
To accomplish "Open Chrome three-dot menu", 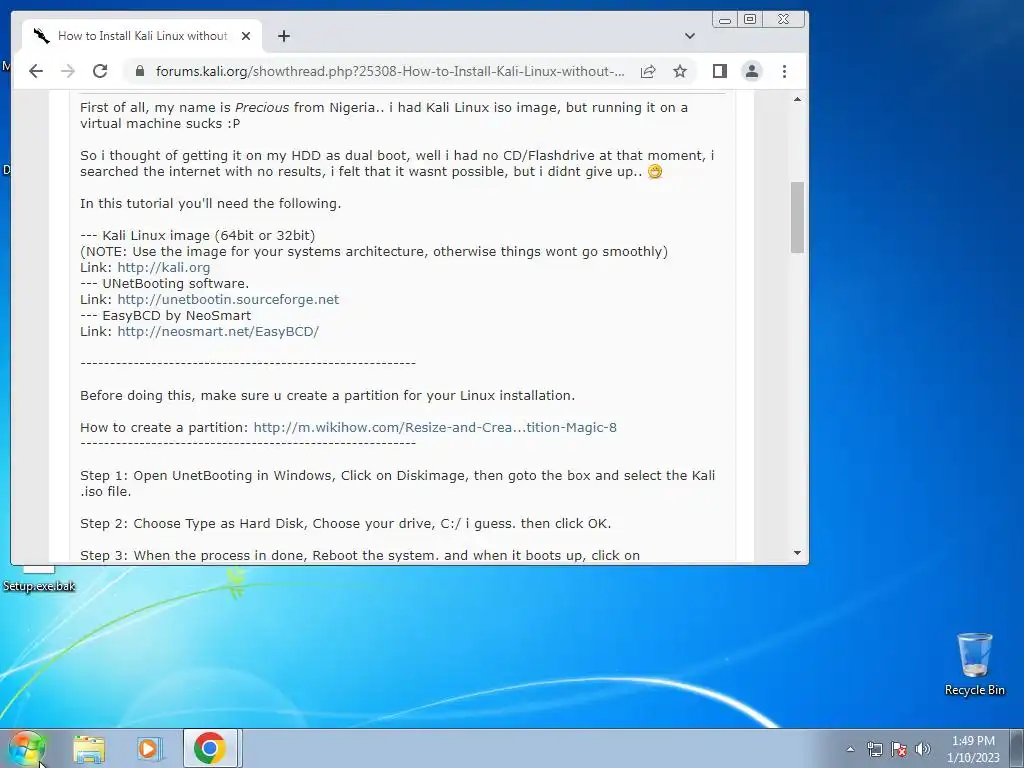I will tap(784, 71).
